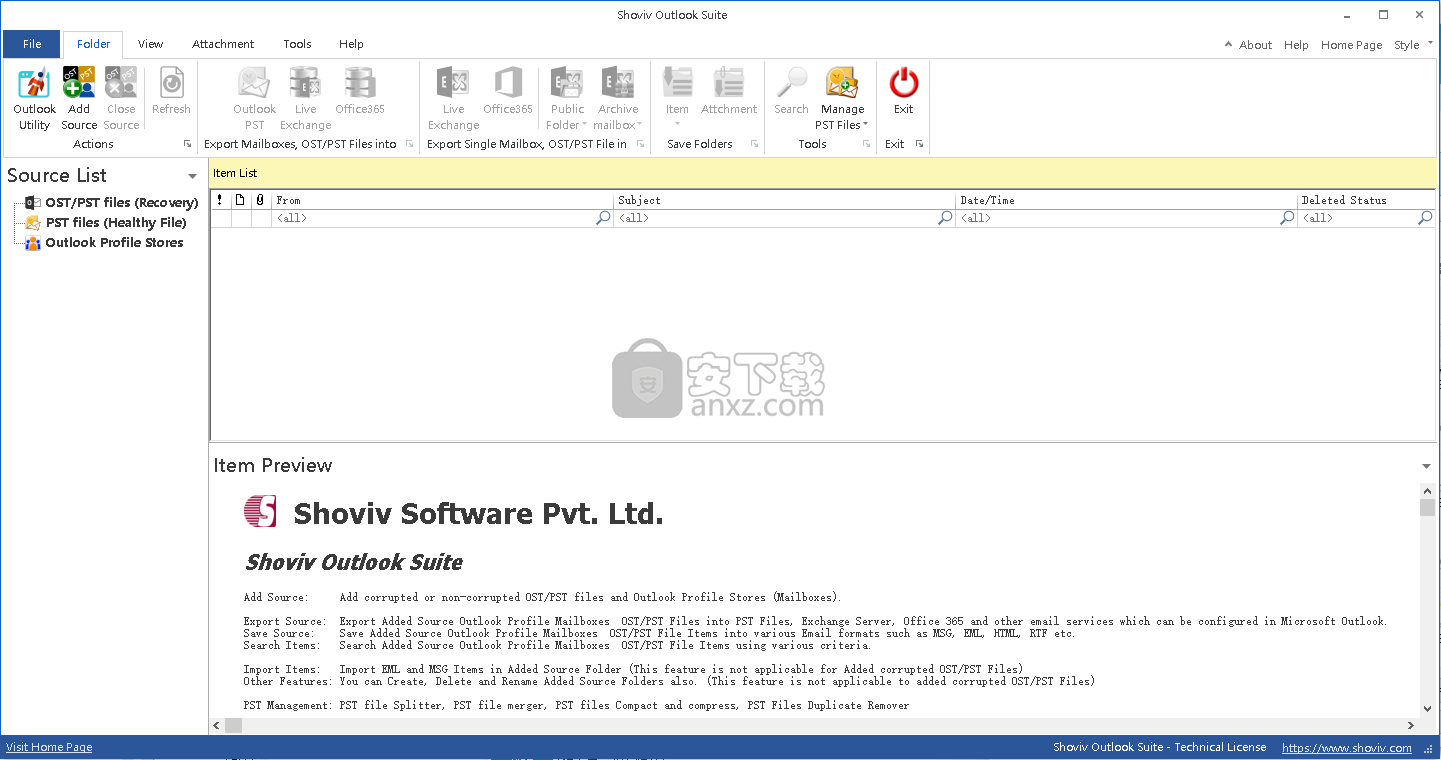Expand the Export Mailboxes group launcher
The width and height of the screenshot is (1441, 760).
click(409, 144)
